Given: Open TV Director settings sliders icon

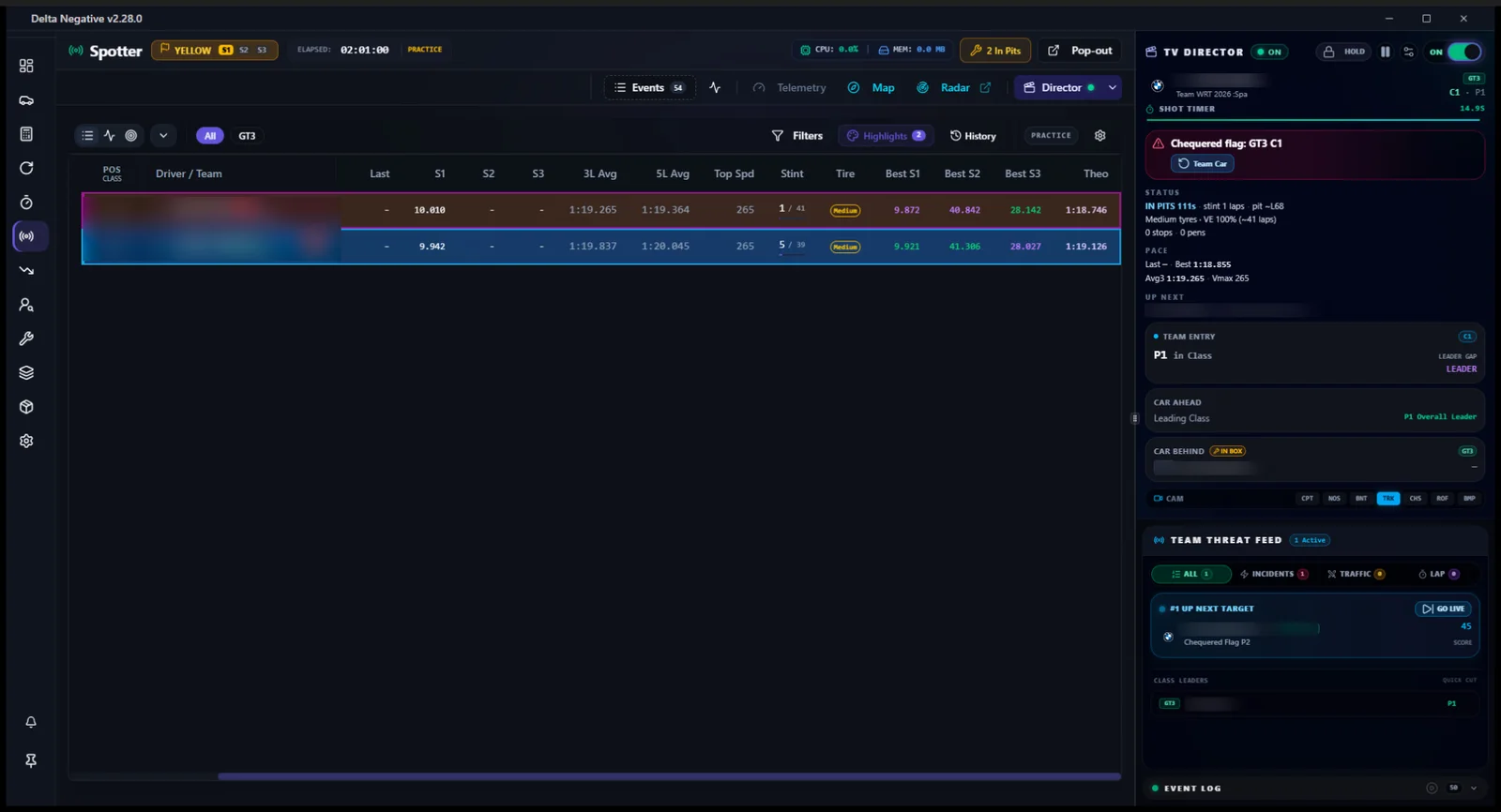Looking at the screenshot, I should click(1408, 52).
